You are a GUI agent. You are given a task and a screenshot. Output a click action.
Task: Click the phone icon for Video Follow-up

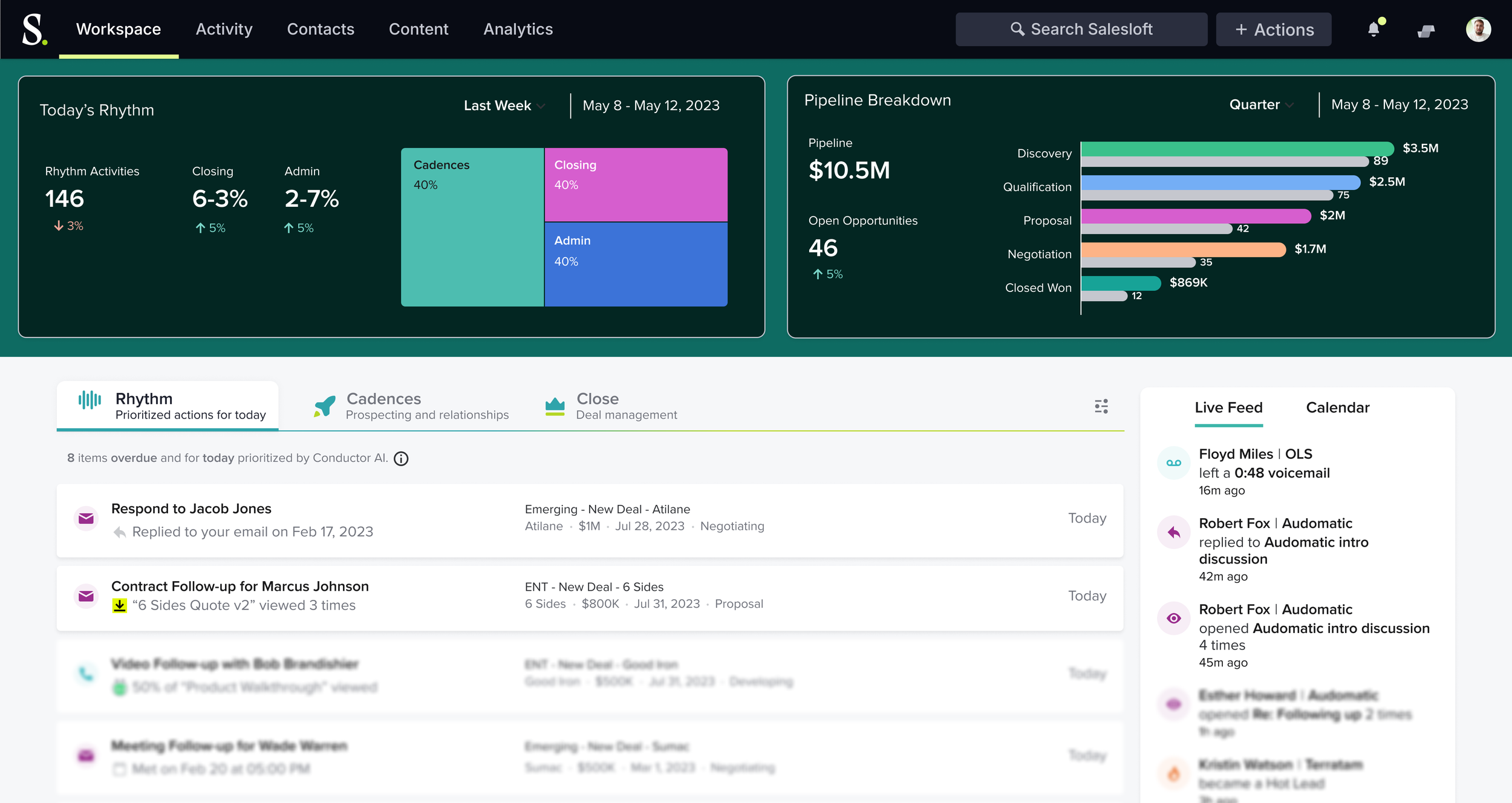pos(86,673)
